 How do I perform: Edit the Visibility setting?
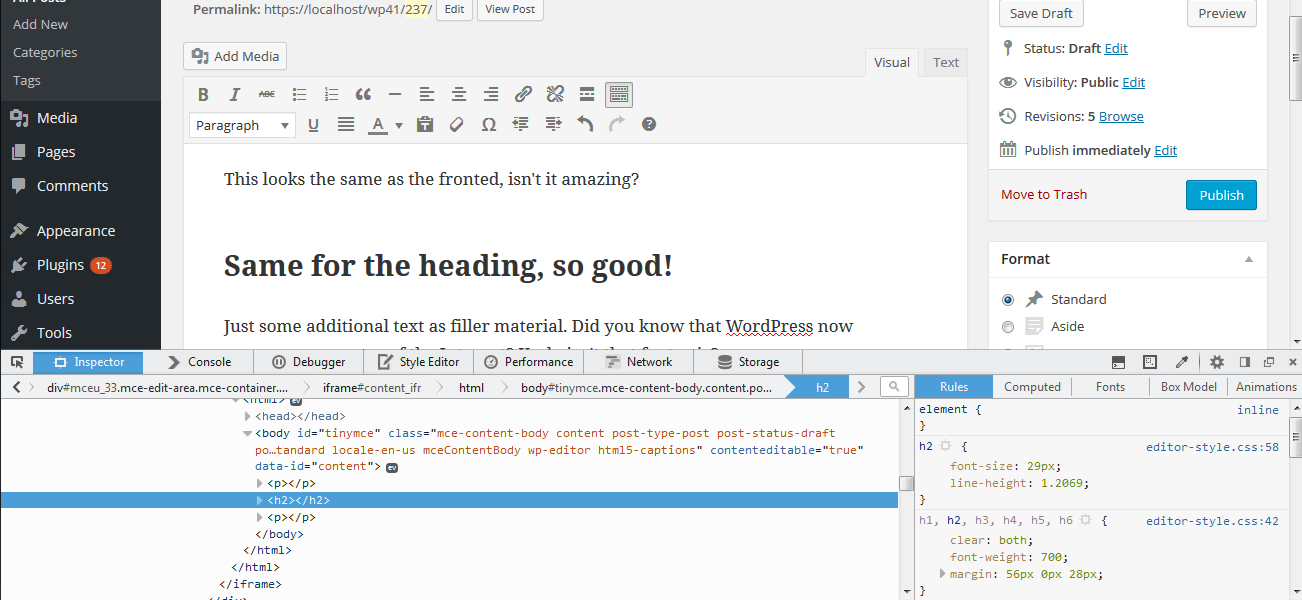pos(1133,82)
